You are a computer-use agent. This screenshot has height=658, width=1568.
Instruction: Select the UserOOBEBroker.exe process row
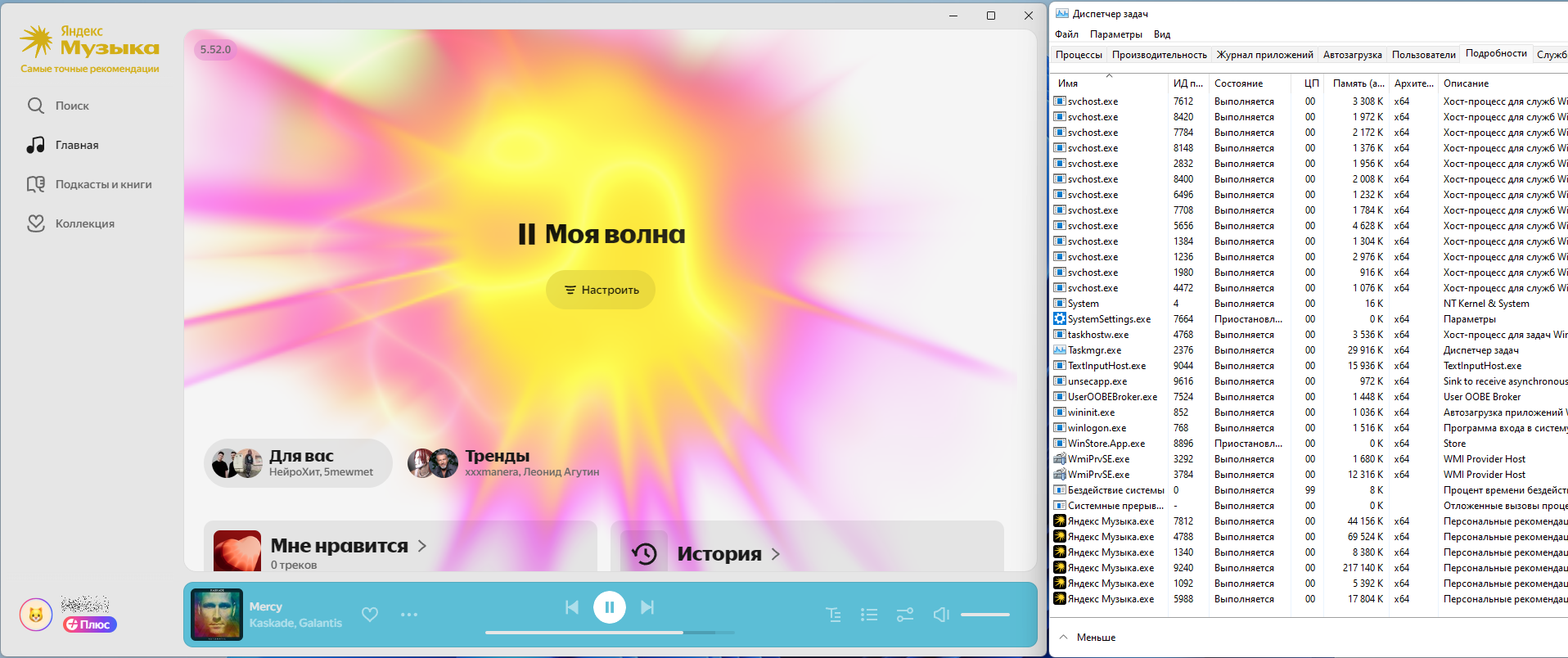[1309, 397]
